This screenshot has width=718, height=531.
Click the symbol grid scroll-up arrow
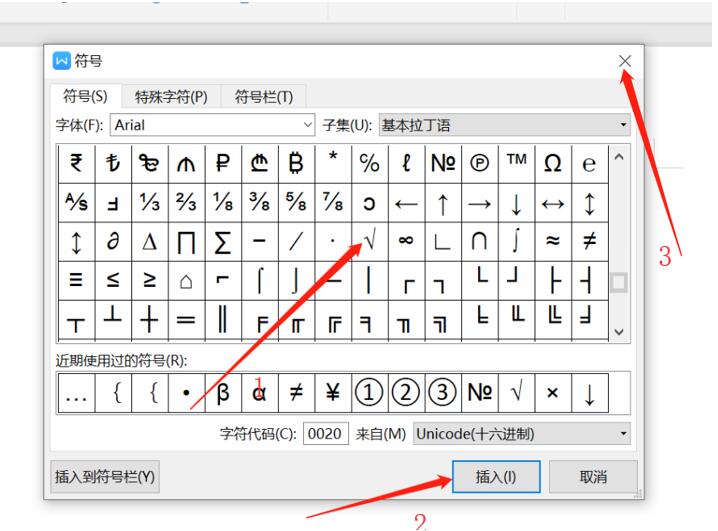[x=619, y=157]
